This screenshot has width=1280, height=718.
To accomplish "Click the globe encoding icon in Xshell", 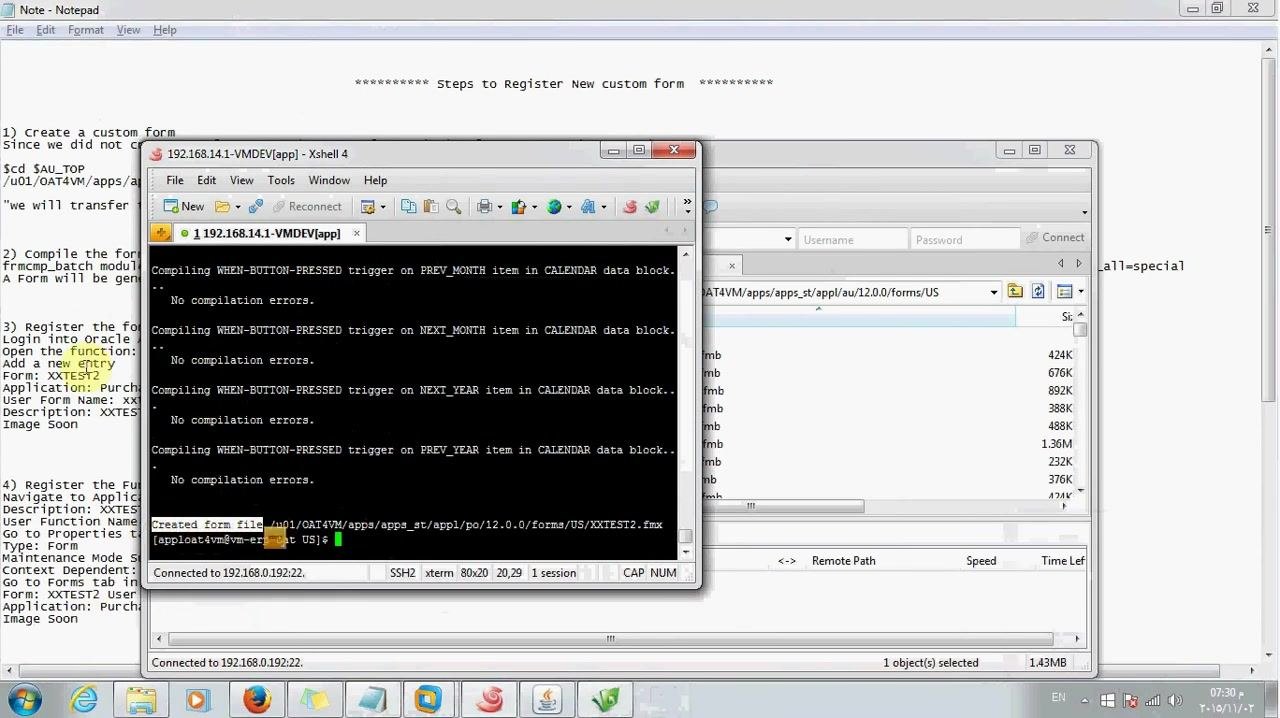I will (x=554, y=206).
